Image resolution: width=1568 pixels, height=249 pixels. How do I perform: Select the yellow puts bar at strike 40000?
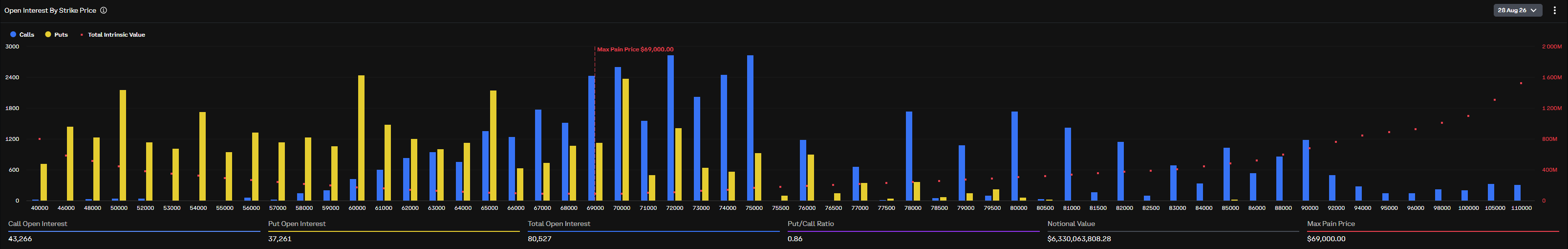[44, 182]
